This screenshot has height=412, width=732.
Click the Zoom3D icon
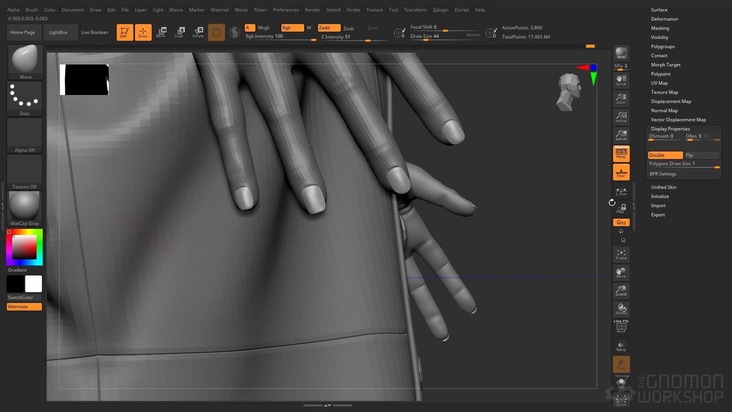[x=621, y=291]
